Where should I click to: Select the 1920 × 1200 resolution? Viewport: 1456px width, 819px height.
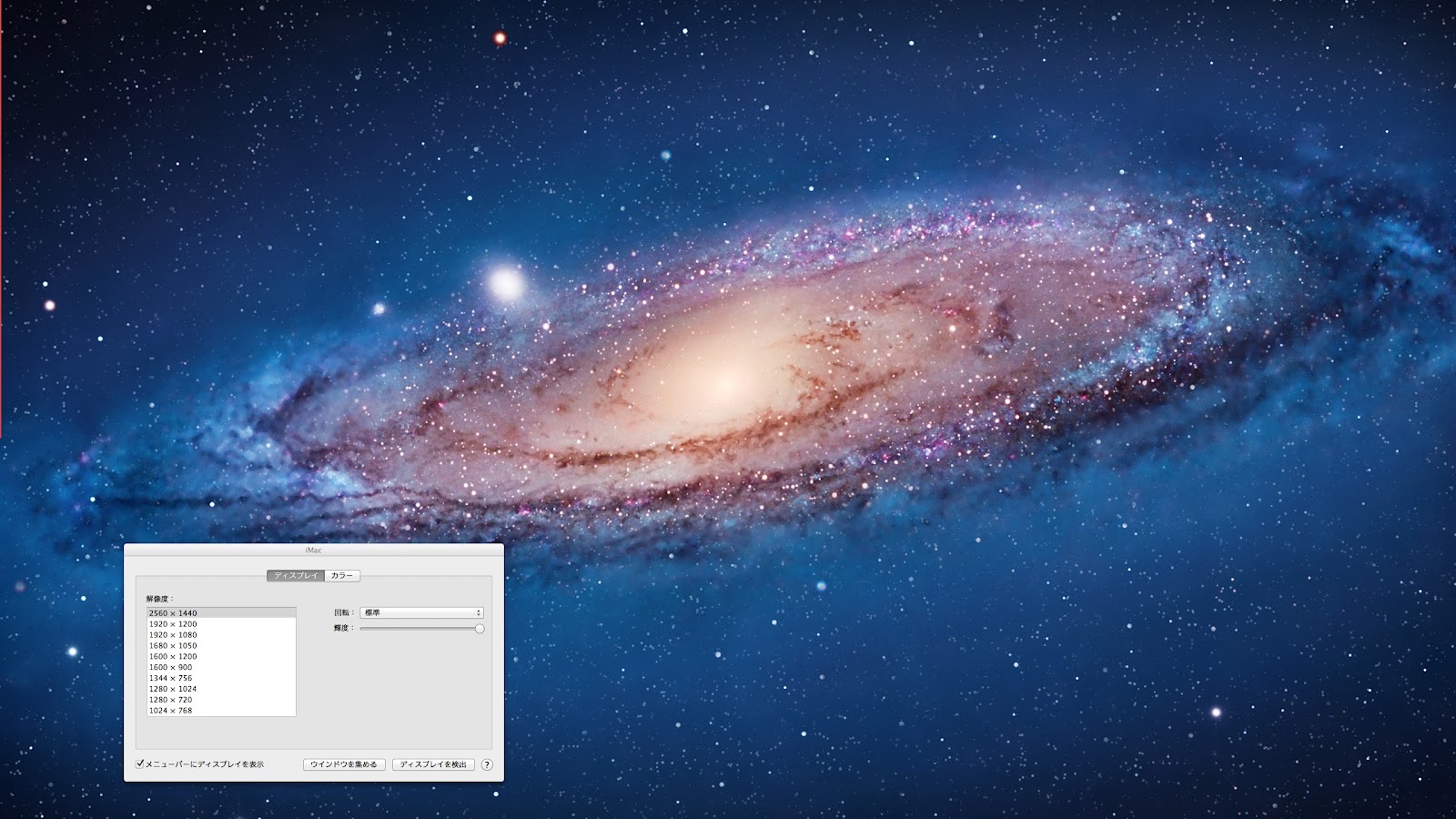[221, 624]
